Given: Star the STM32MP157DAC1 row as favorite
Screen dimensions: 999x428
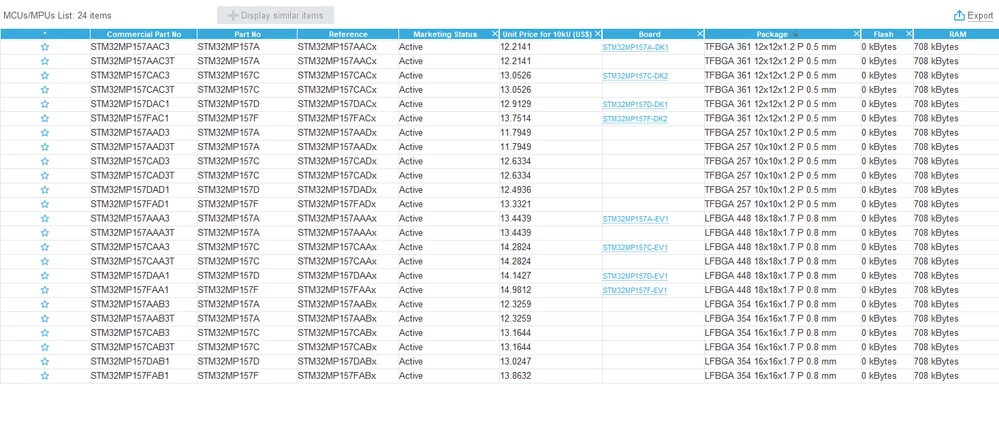Looking at the screenshot, I should 45,104.
